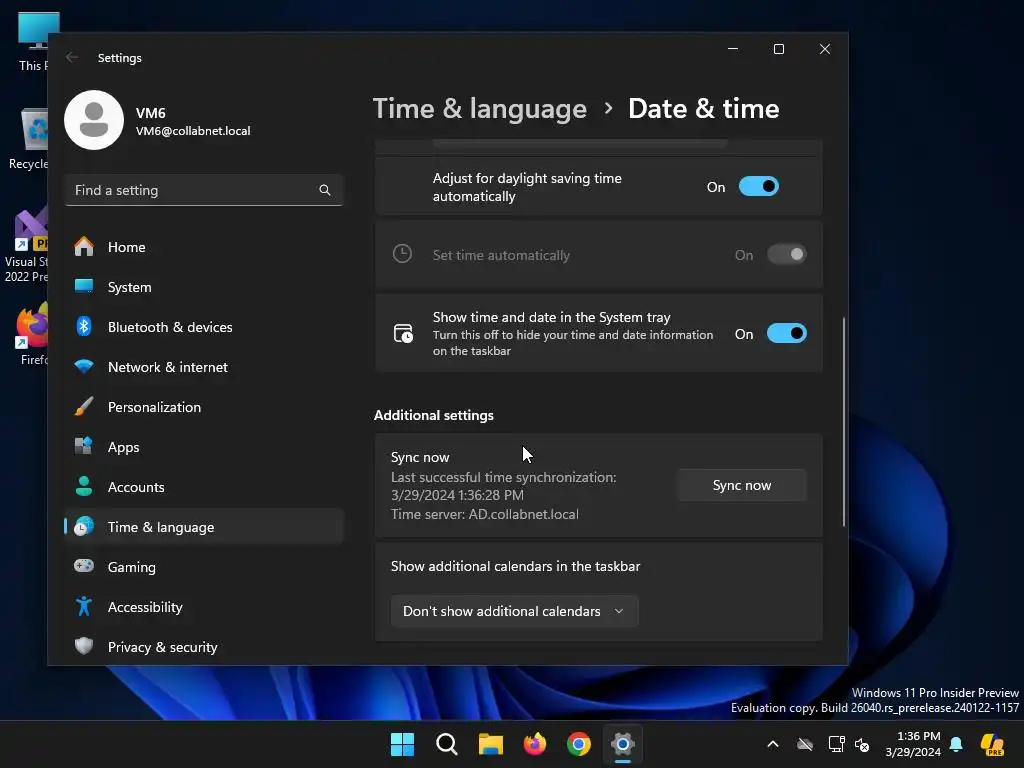1024x768 pixels.
Task: Click the Find a setting search box
Action: [204, 190]
